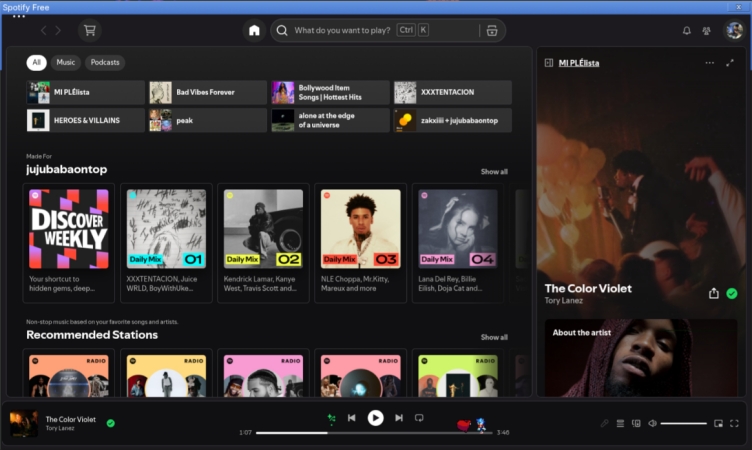Image resolution: width=752 pixels, height=450 pixels.
Task: Open the side panel three-dots menu
Action: (709, 63)
